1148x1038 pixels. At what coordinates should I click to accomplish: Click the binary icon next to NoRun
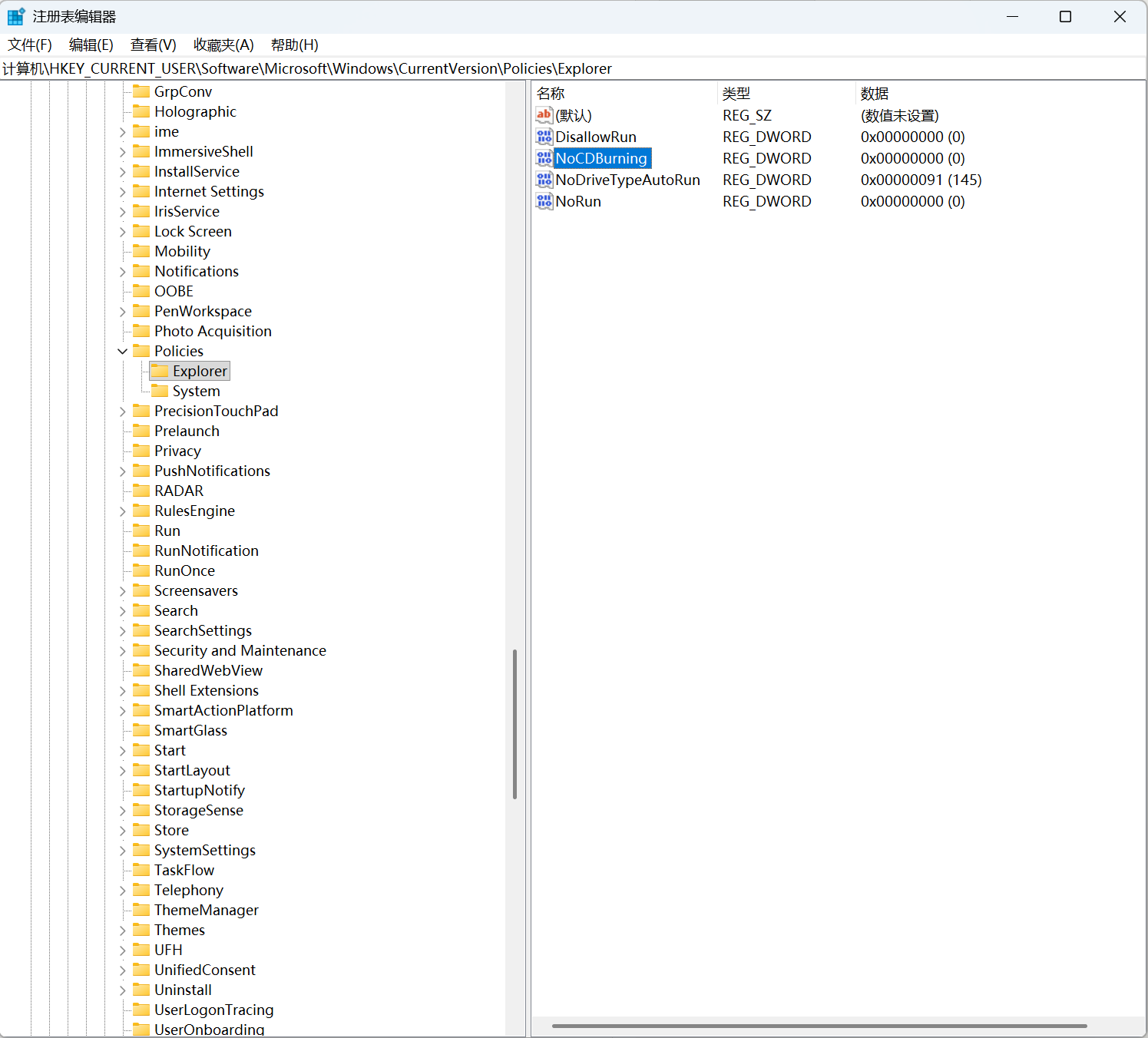pos(544,201)
